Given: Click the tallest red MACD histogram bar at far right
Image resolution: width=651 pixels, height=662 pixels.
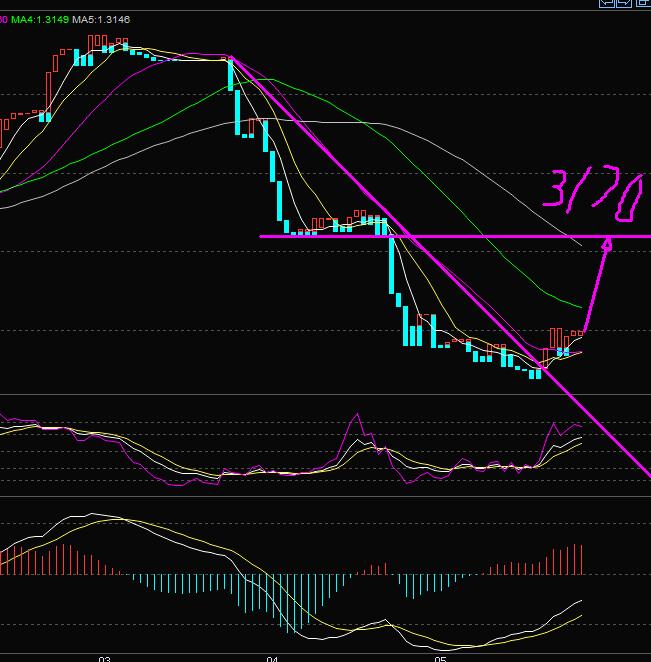Looking at the screenshot, I should pos(580,559).
